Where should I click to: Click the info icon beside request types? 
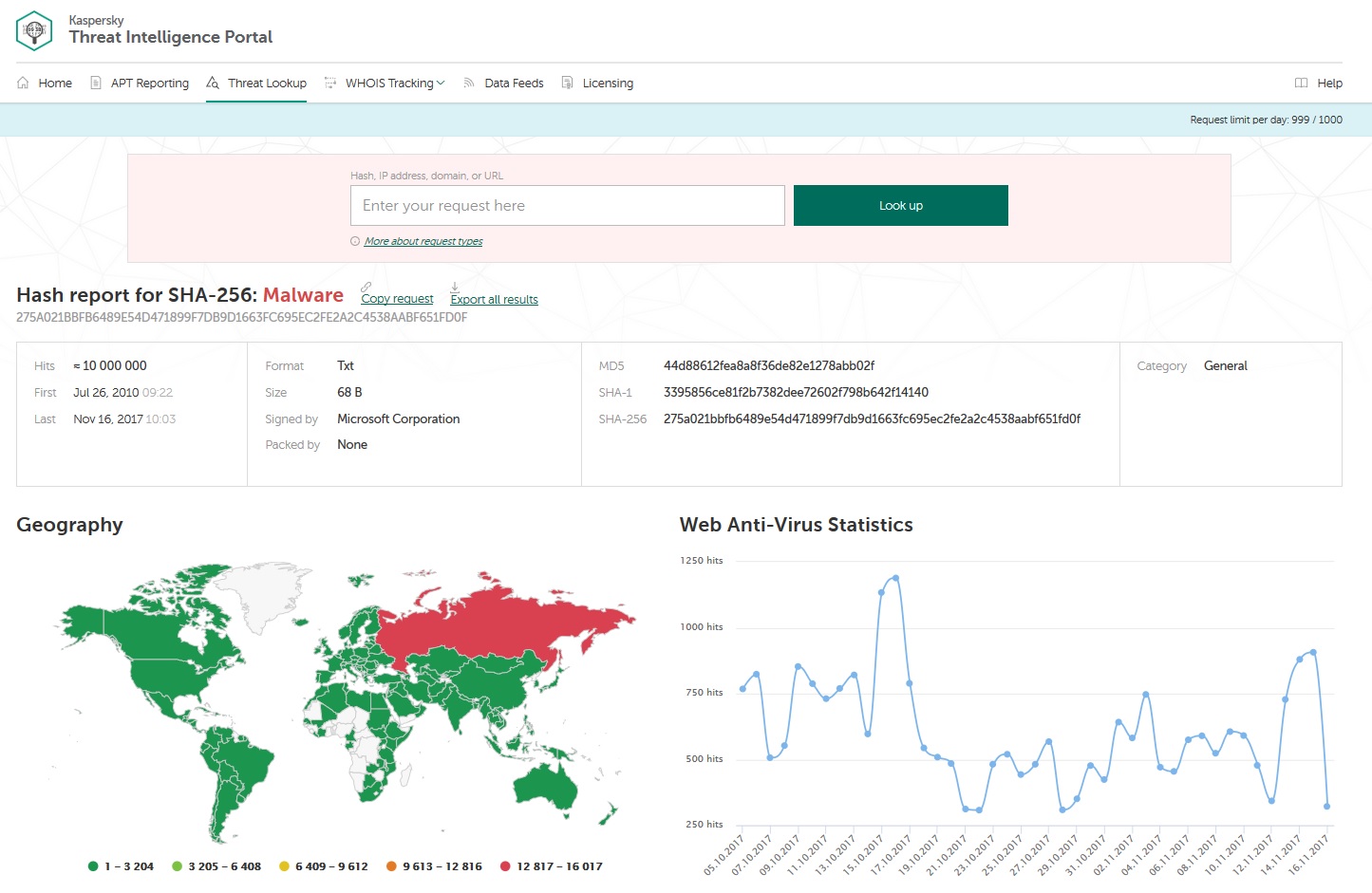(355, 242)
